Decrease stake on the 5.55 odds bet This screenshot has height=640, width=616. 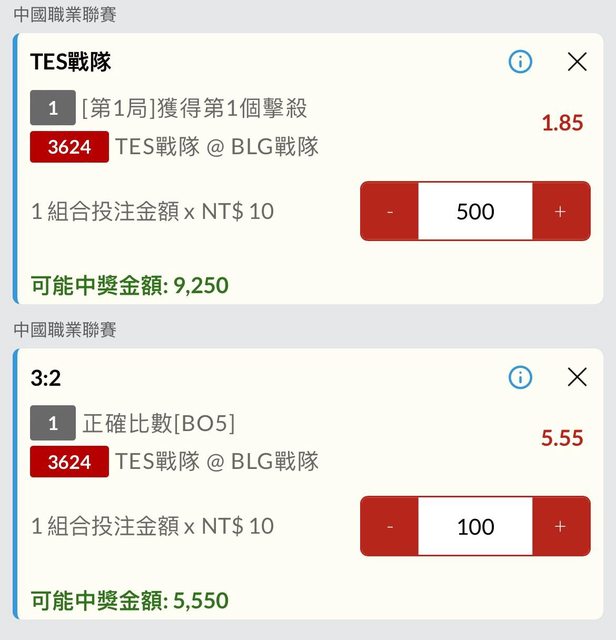pos(390,526)
